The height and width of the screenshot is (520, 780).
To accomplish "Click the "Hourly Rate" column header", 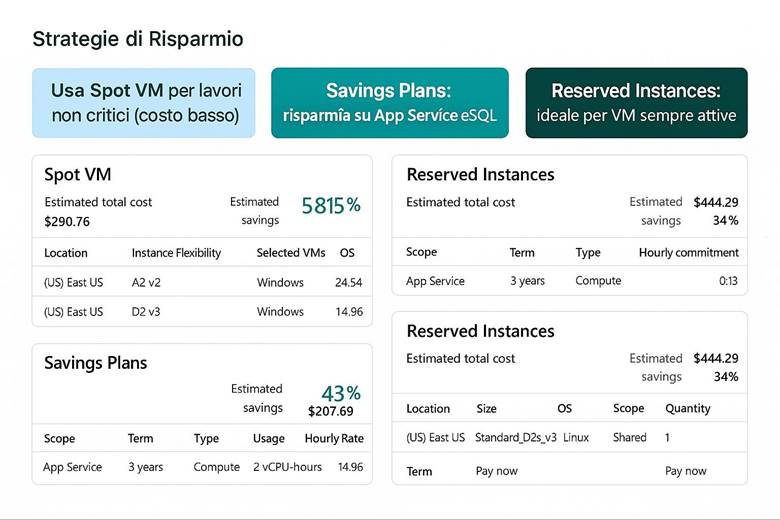I will [x=334, y=438].
